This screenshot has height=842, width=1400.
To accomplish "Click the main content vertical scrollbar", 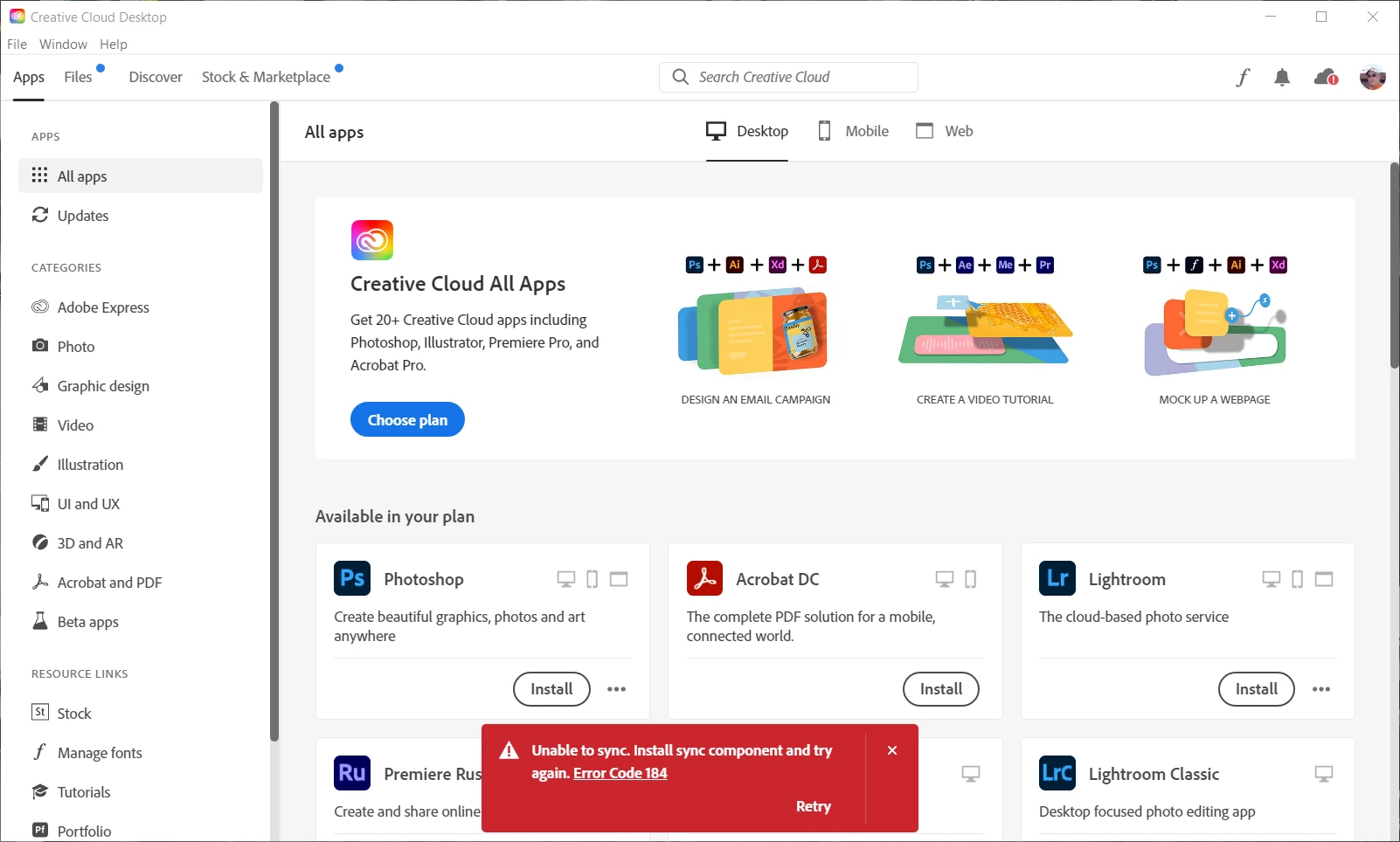I will click(1395, 265).
